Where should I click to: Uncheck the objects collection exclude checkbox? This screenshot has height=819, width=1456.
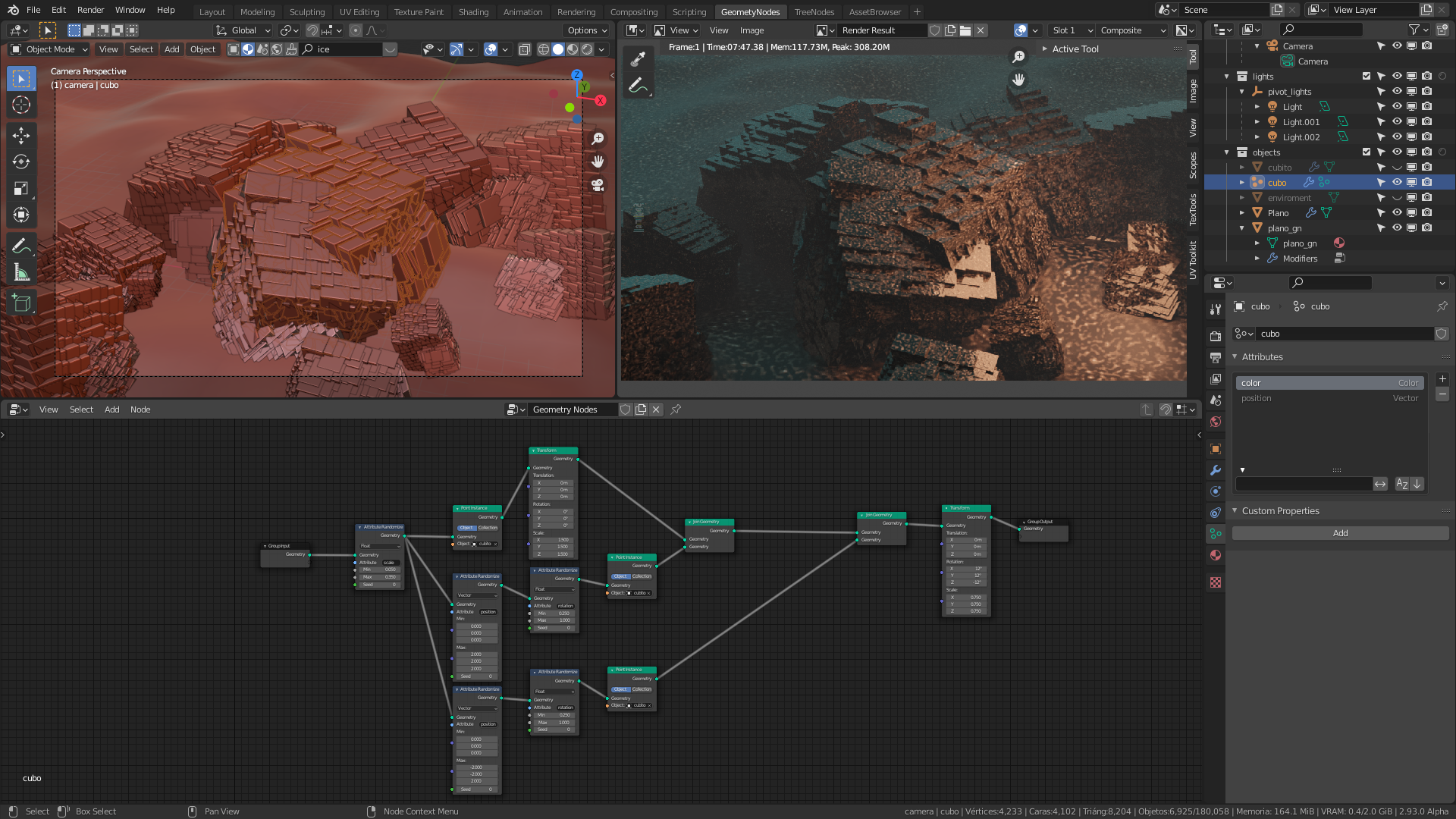1367,152
